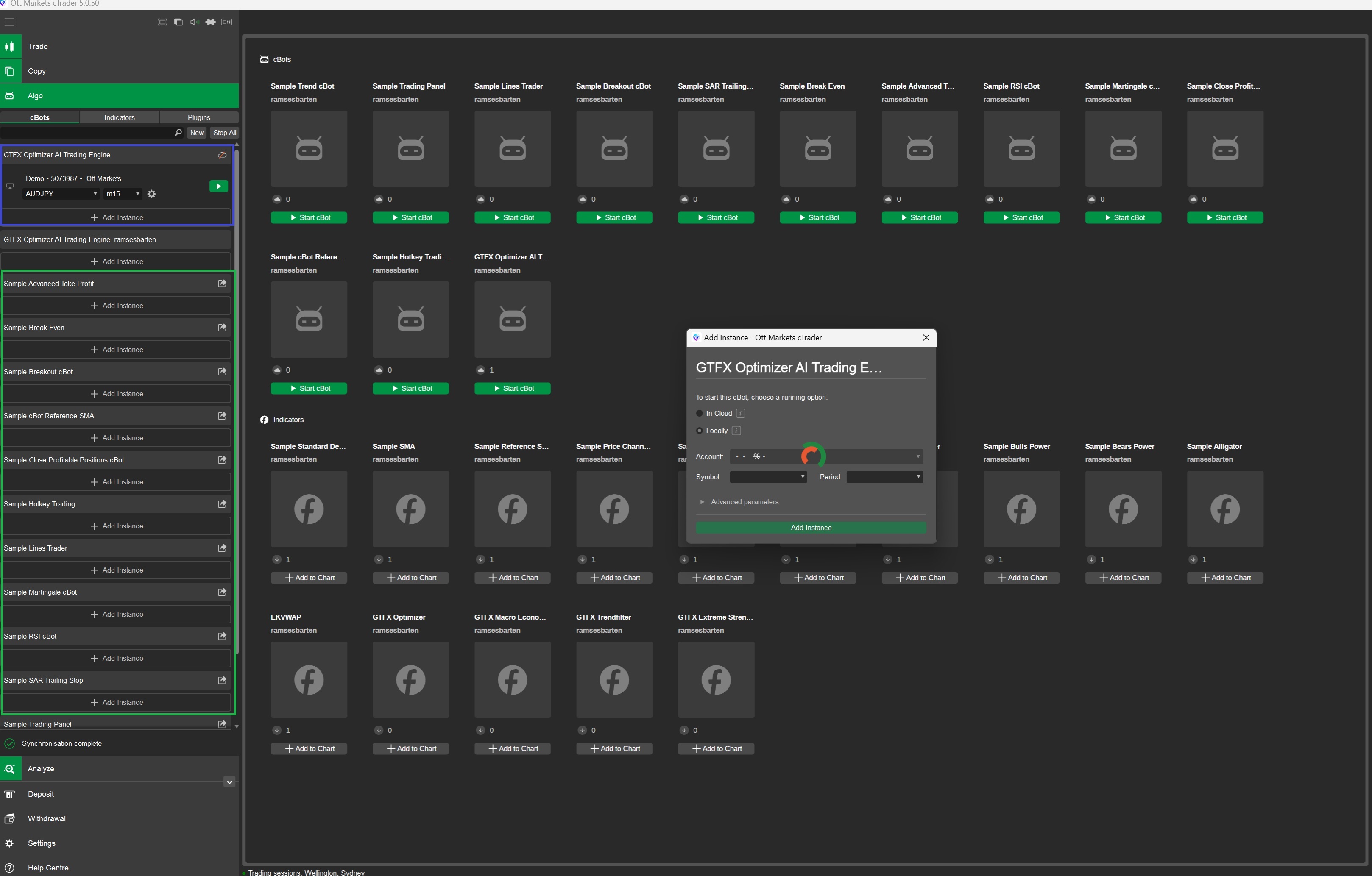Open AUDJPY instance settings gear

[151, 194]
